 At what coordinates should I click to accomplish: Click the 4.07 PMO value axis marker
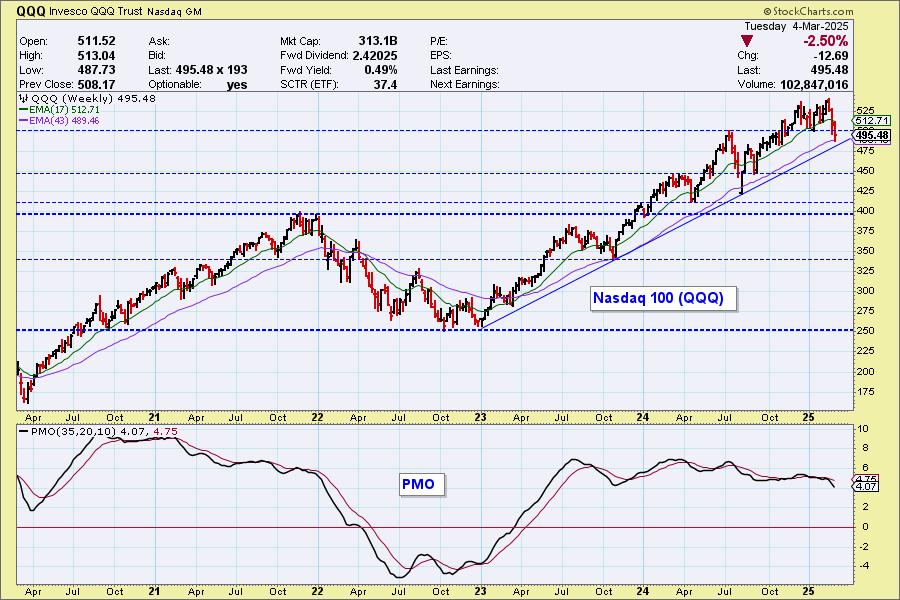[x=866, y=487]
